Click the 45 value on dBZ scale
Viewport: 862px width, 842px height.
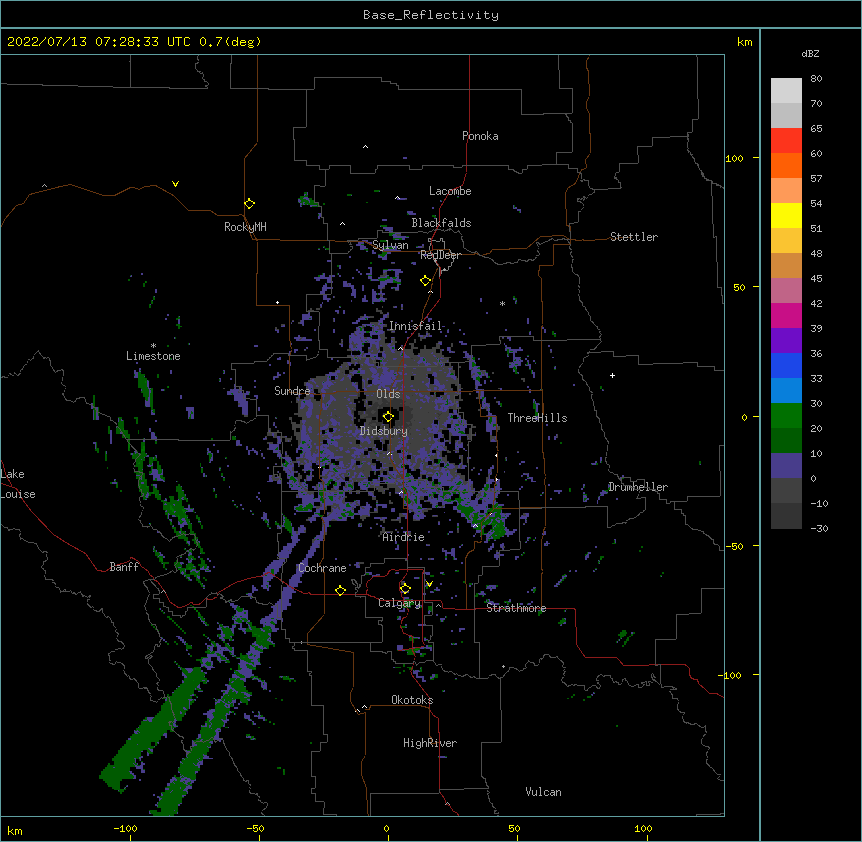(x=816, y=279)
